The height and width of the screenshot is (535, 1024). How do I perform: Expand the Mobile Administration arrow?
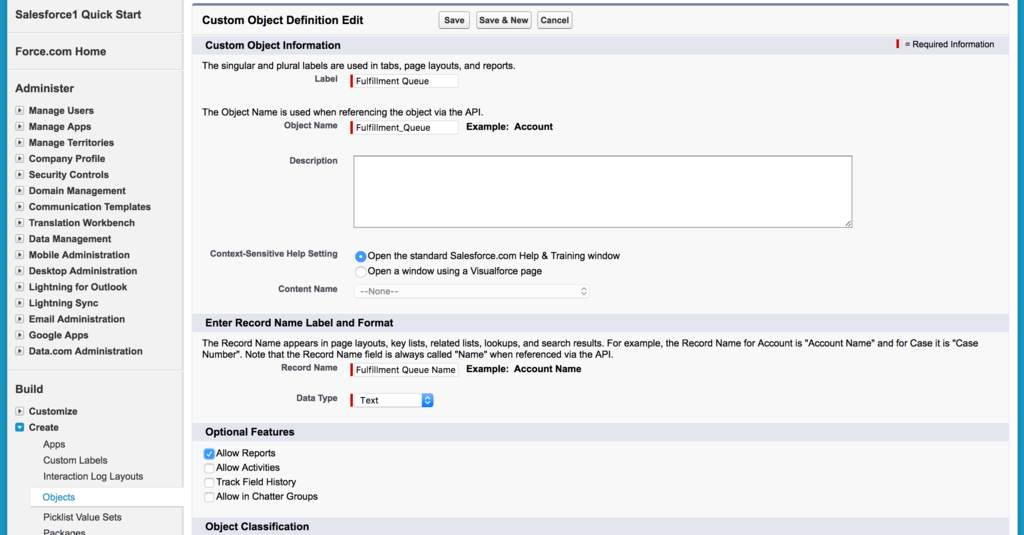pyautogui.click(x=20, y=255)
